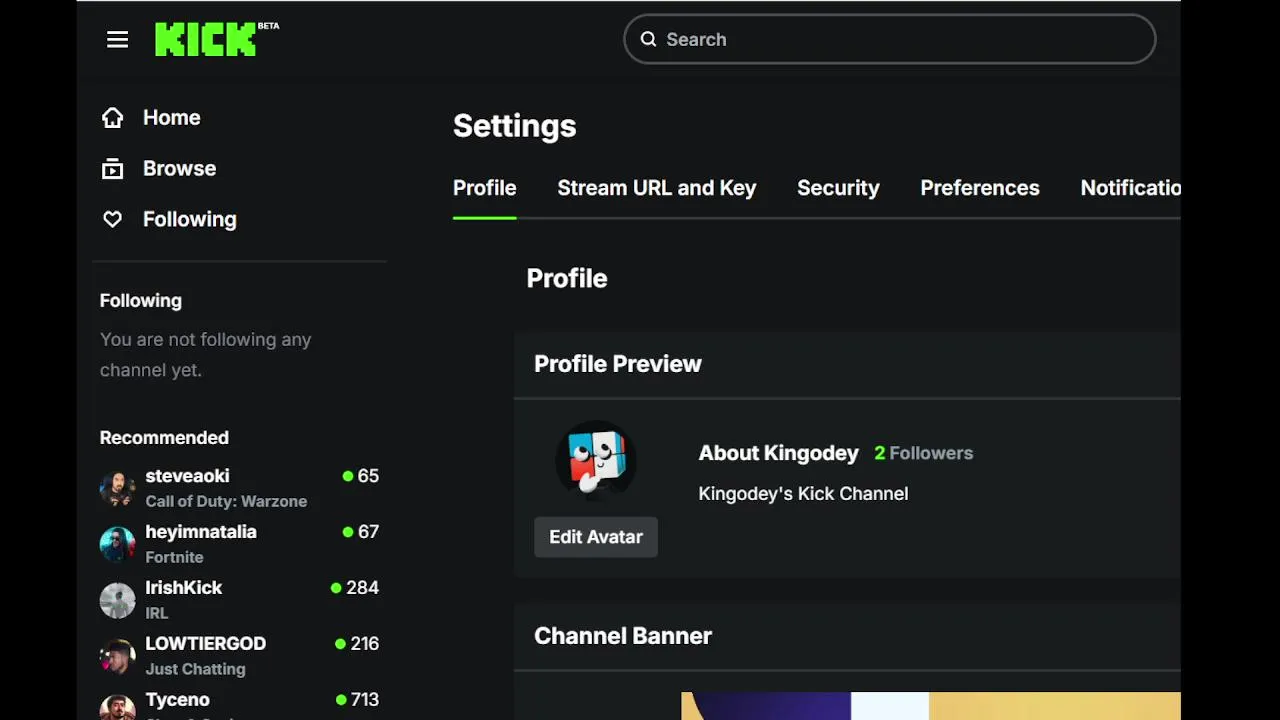
Task: Open the Security tab
Action: click(838, 188)
